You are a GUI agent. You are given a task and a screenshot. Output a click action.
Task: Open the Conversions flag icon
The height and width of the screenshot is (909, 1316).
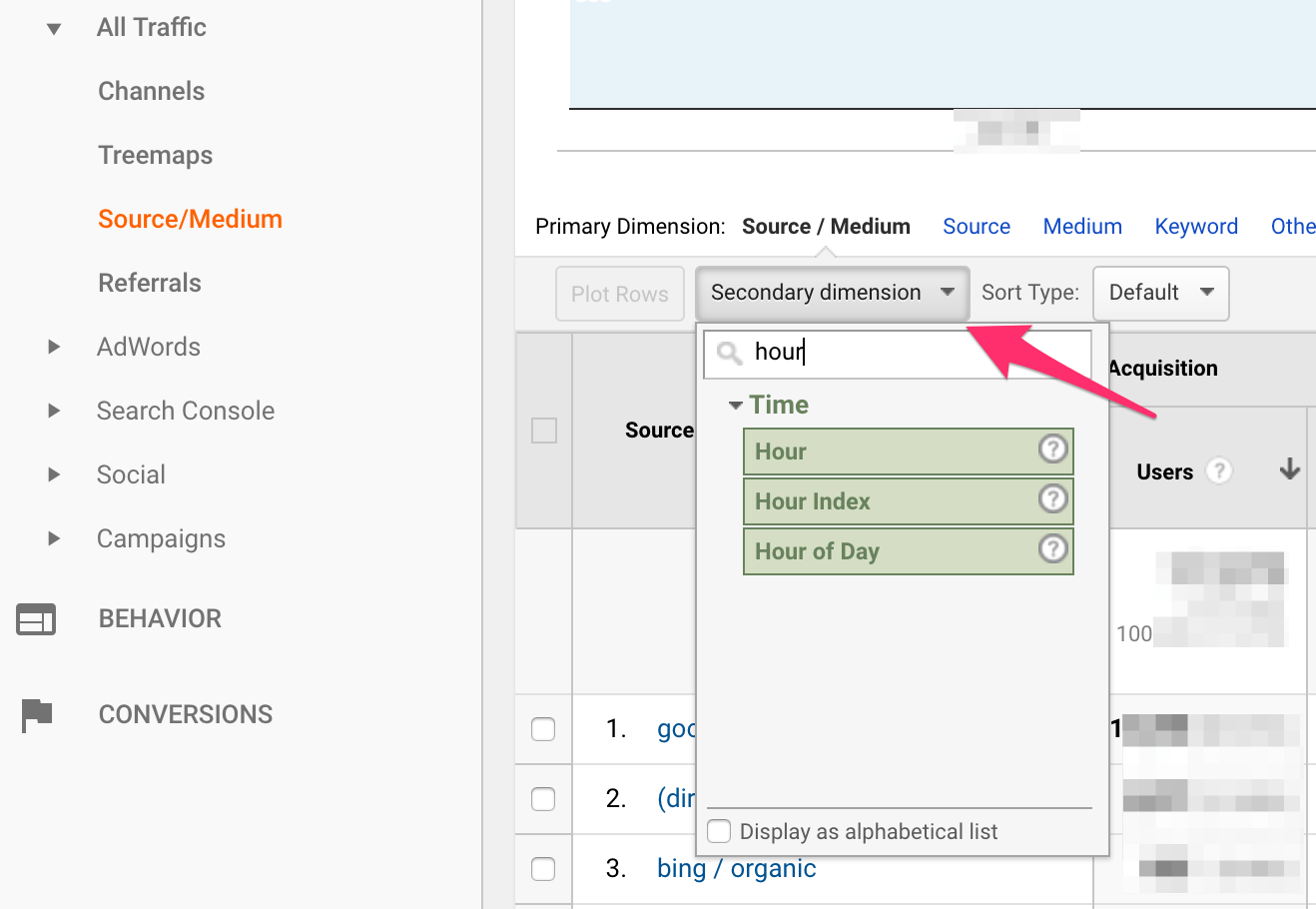point(36,714)
